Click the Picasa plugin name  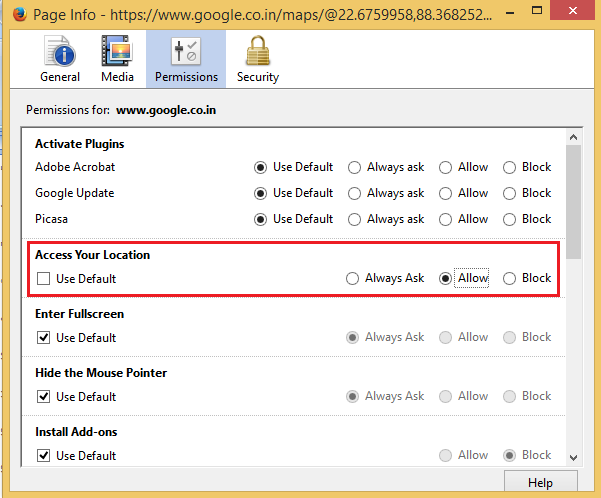[x=51, y=219]
